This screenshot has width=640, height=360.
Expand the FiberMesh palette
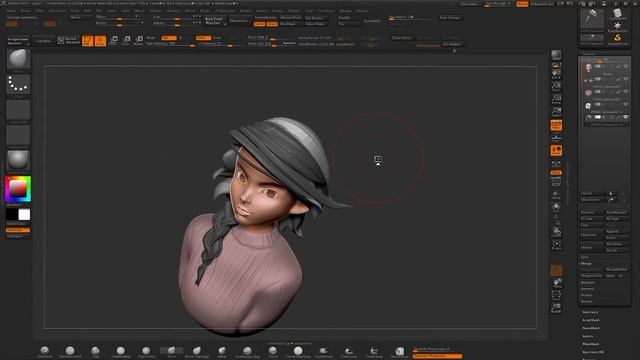tap(591, 344)
